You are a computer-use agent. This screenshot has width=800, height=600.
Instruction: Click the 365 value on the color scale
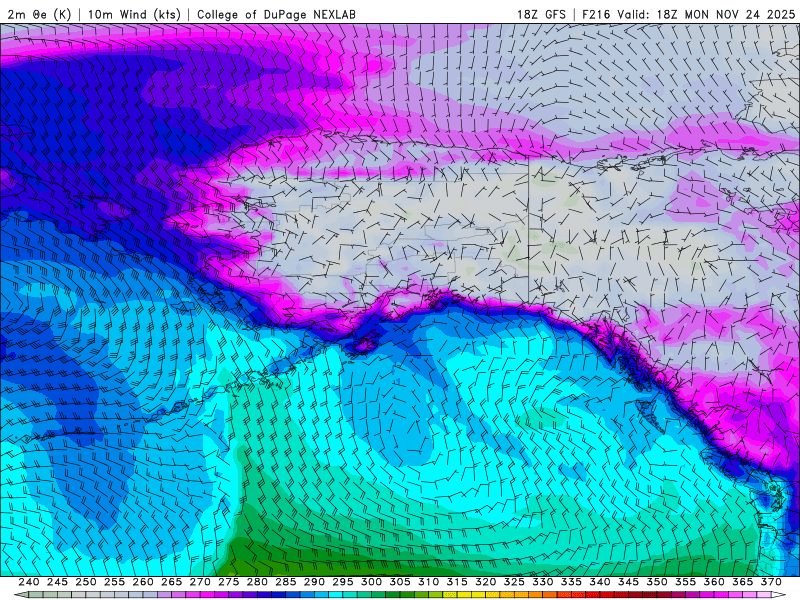pyautogui.click(x=743, y=582)
